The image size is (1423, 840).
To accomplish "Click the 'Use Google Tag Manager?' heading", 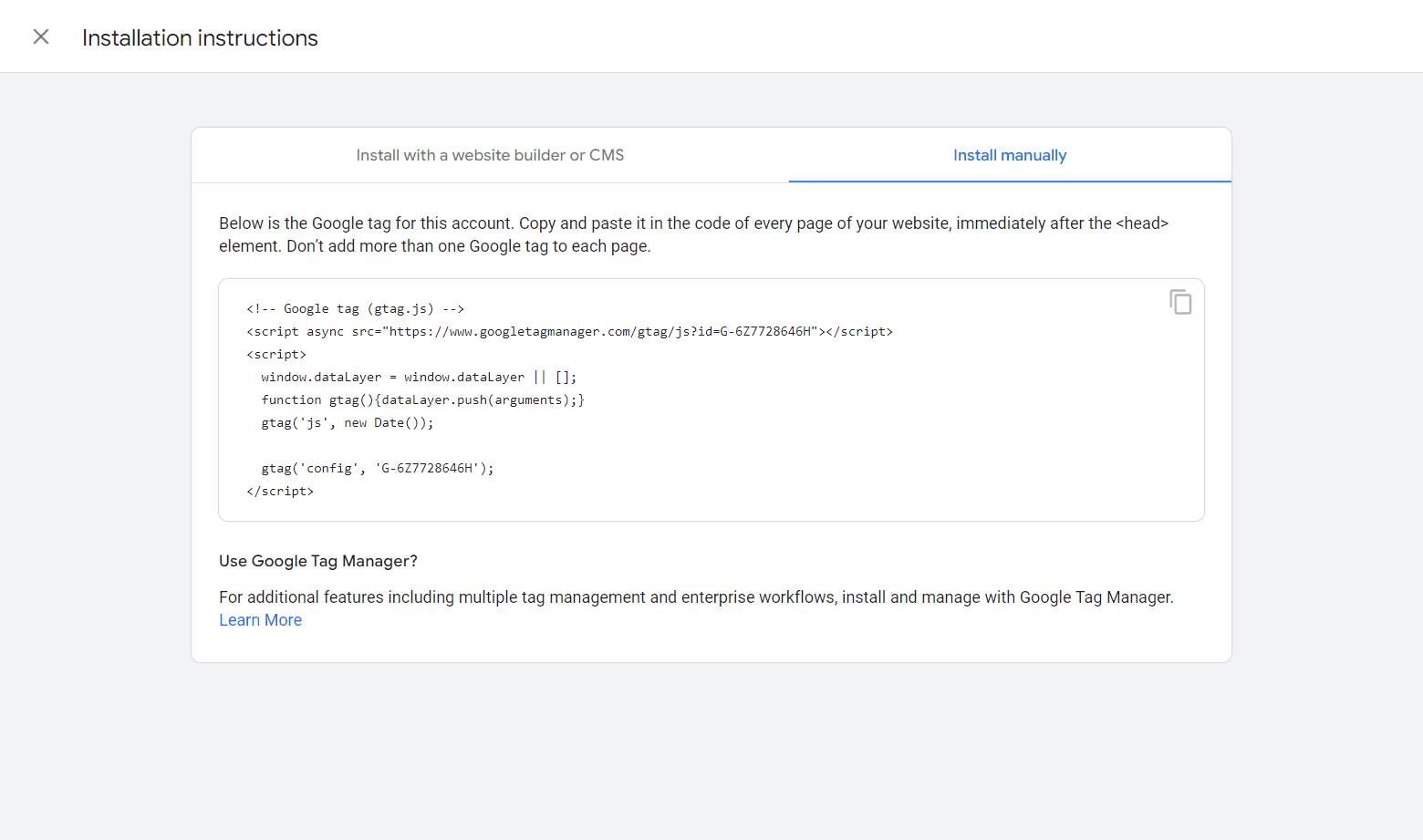I will pos(318,561).
